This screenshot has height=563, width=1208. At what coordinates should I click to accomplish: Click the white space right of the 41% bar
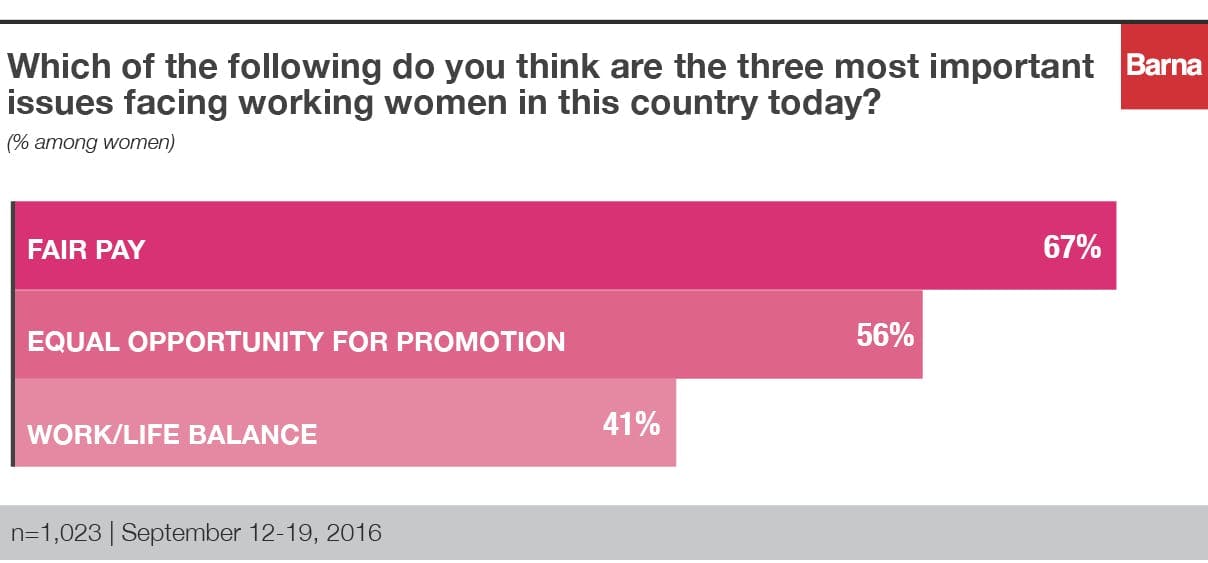tap(900, 423)
